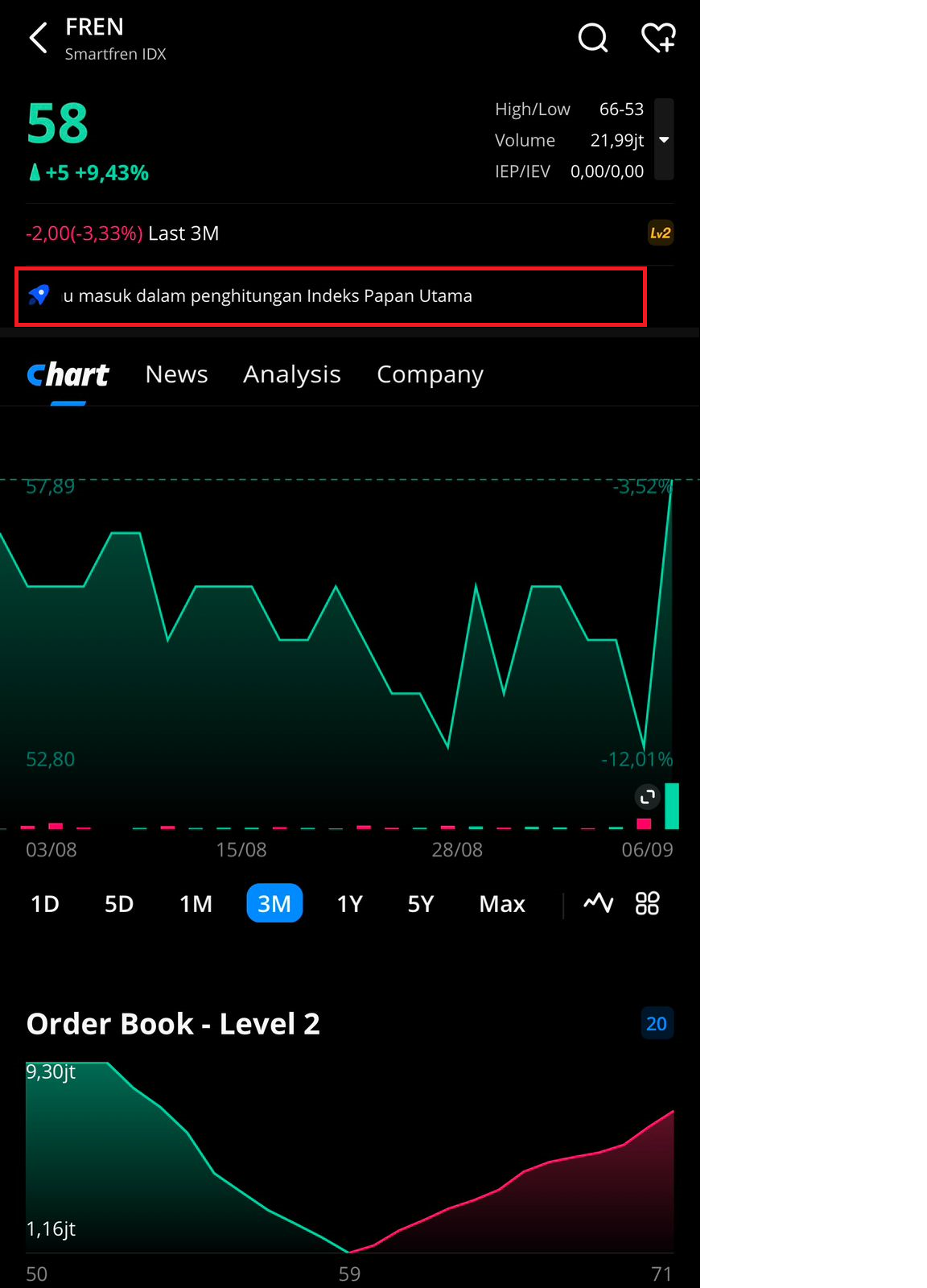The height and width of the screenshot is (1288, 927).
Task: Switch to the Company tab
Action: click(x=431, y=374)
